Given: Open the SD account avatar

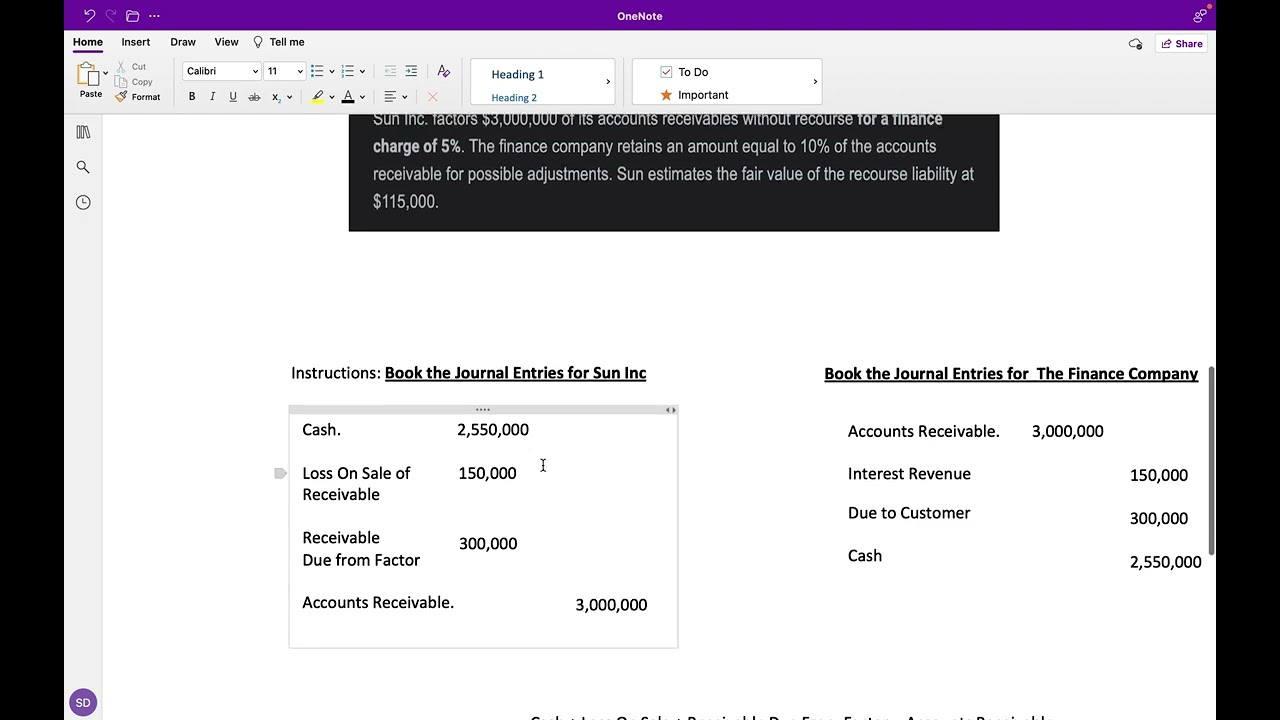Looking at the screenshot, I should [83, 703].
